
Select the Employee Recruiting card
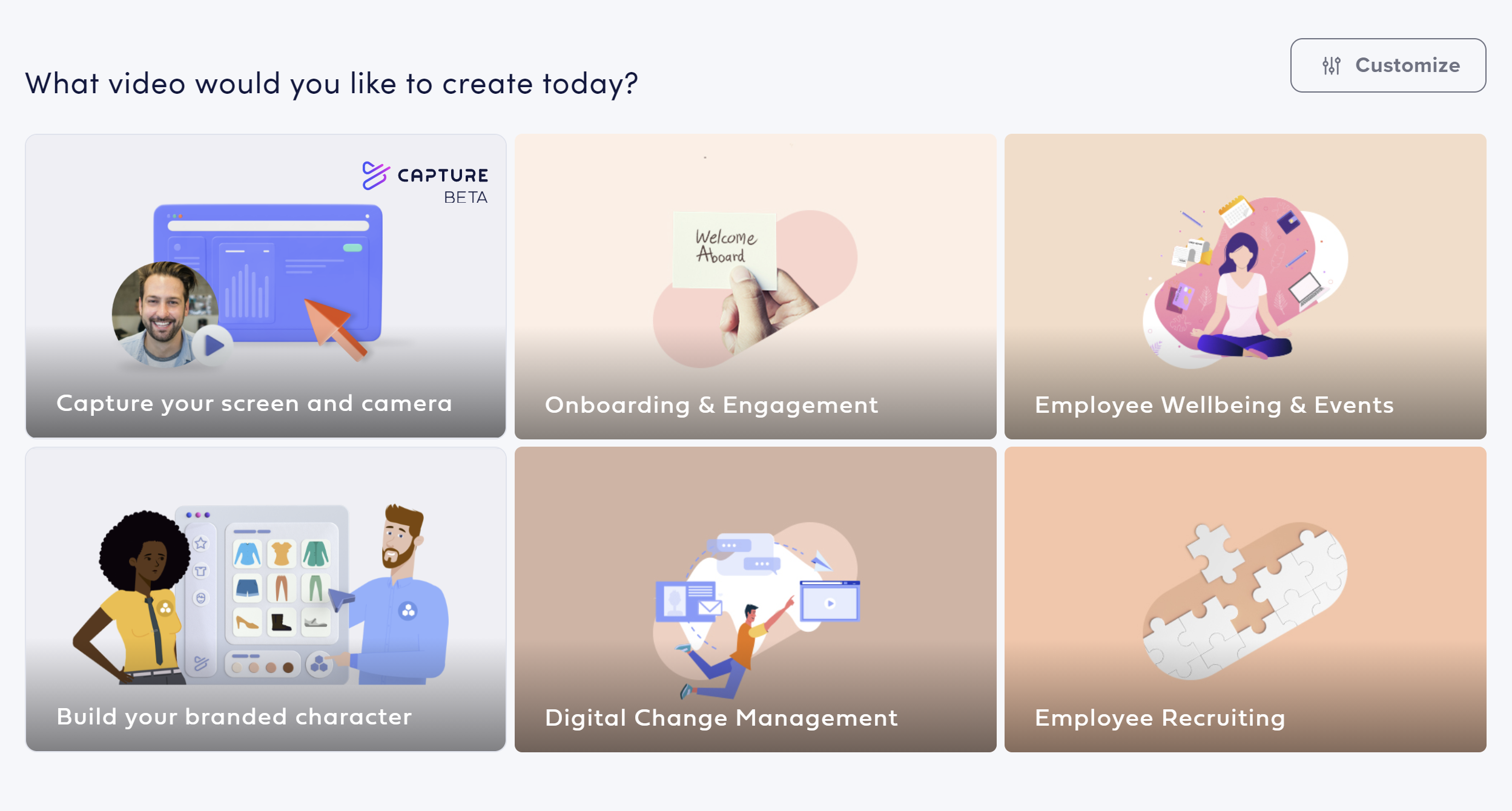click(x=1245, y=599)
